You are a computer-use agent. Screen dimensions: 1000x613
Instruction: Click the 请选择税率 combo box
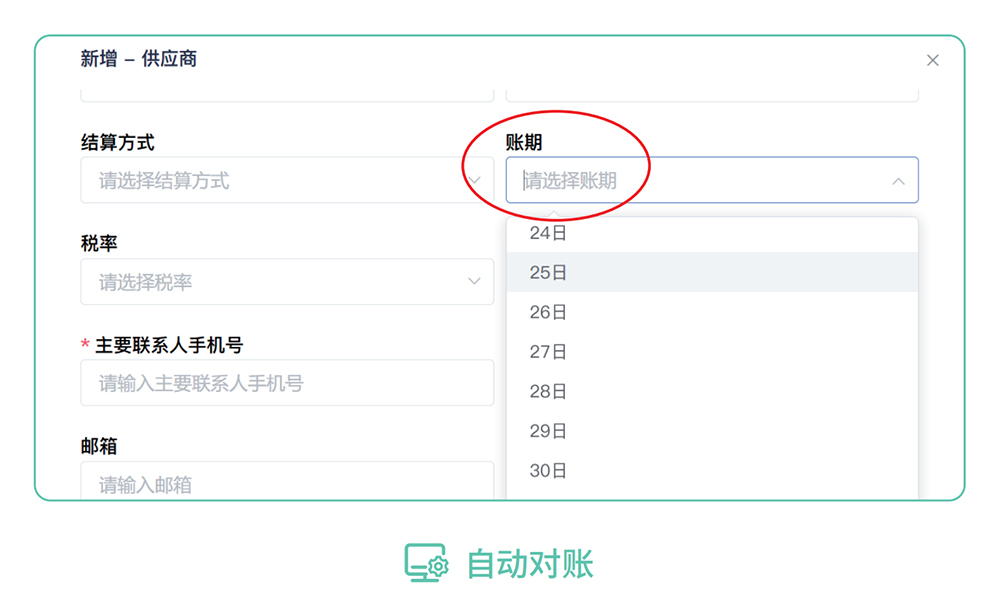pos(287,282)
